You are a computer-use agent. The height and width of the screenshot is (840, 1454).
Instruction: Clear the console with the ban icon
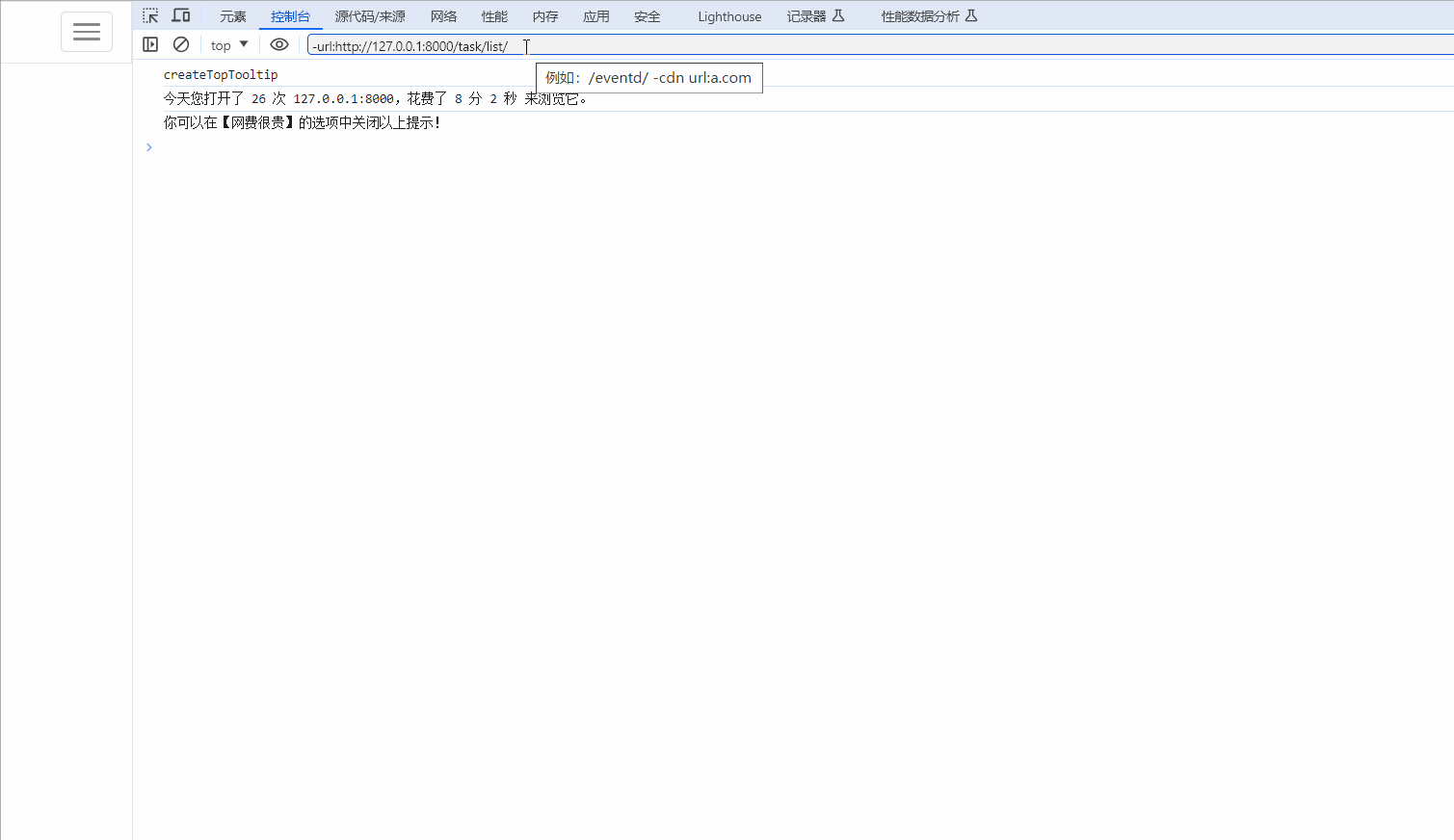pyautogui.click(x=181, y=44)
